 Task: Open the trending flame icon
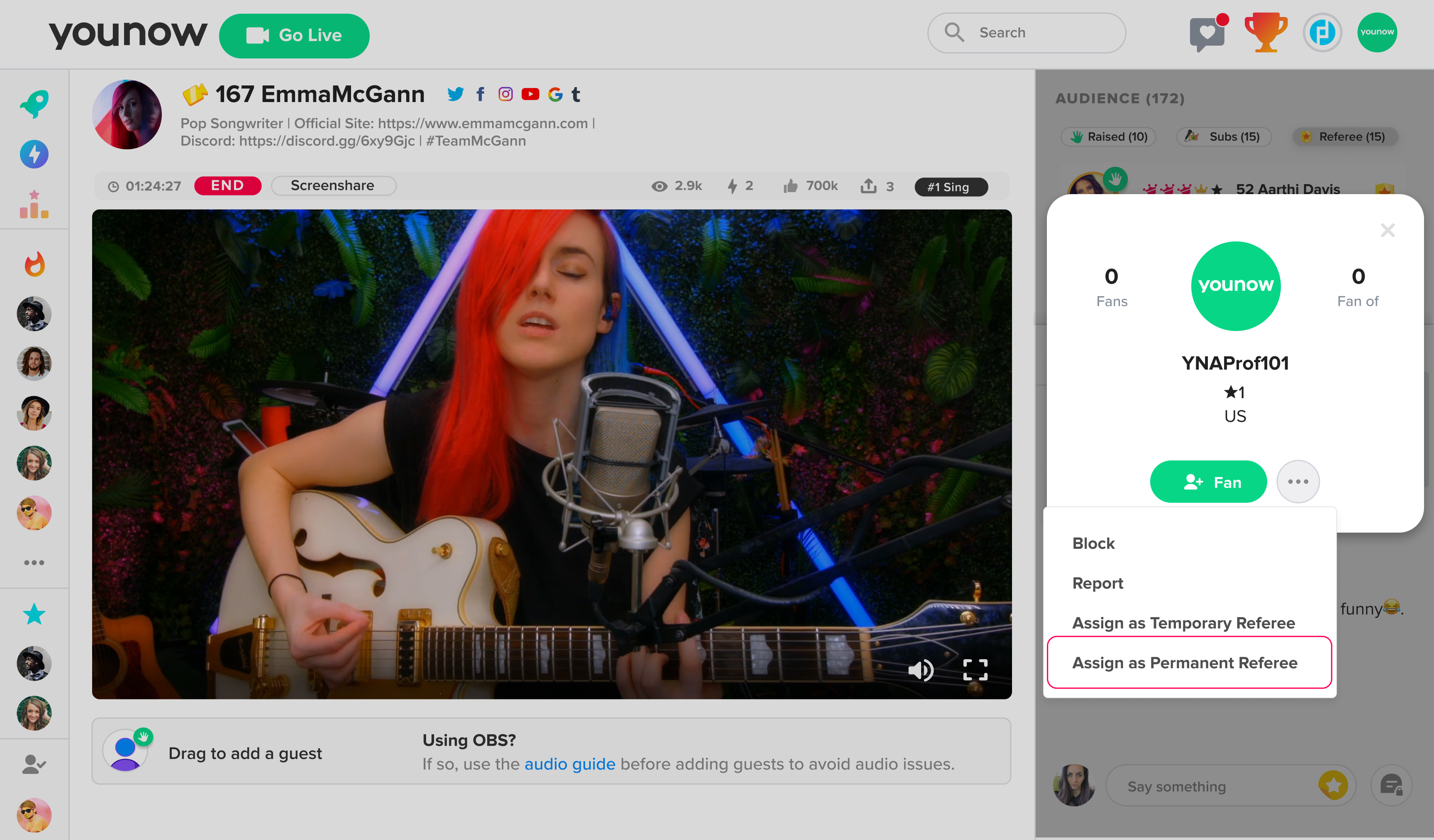point(34,264)
